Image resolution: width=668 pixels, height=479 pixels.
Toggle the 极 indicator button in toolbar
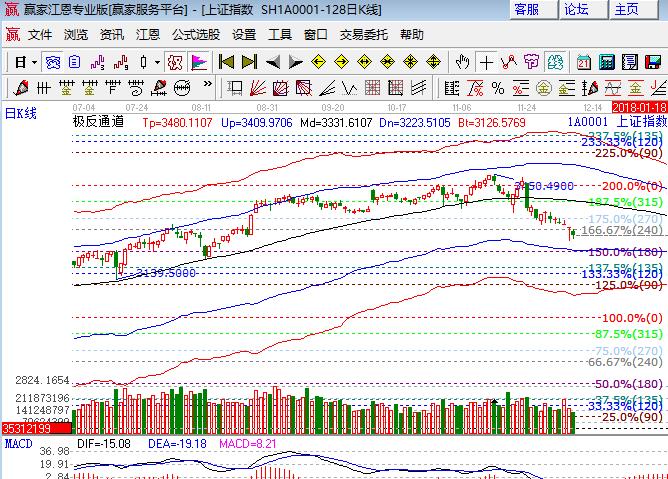(x=176, y=62)
